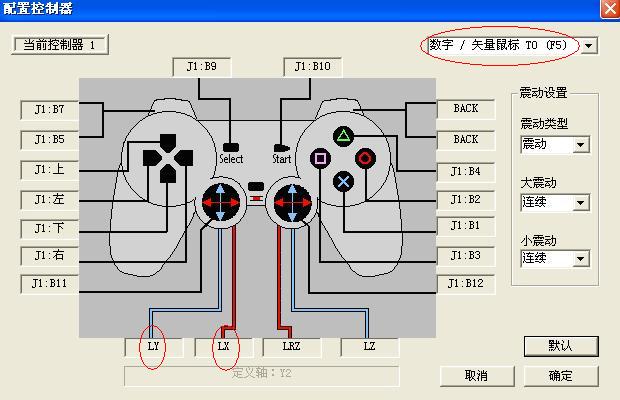Viewport: 620px width, 400px height.
Task: Click the analog mode button between sticks
Action: point(256,186)
